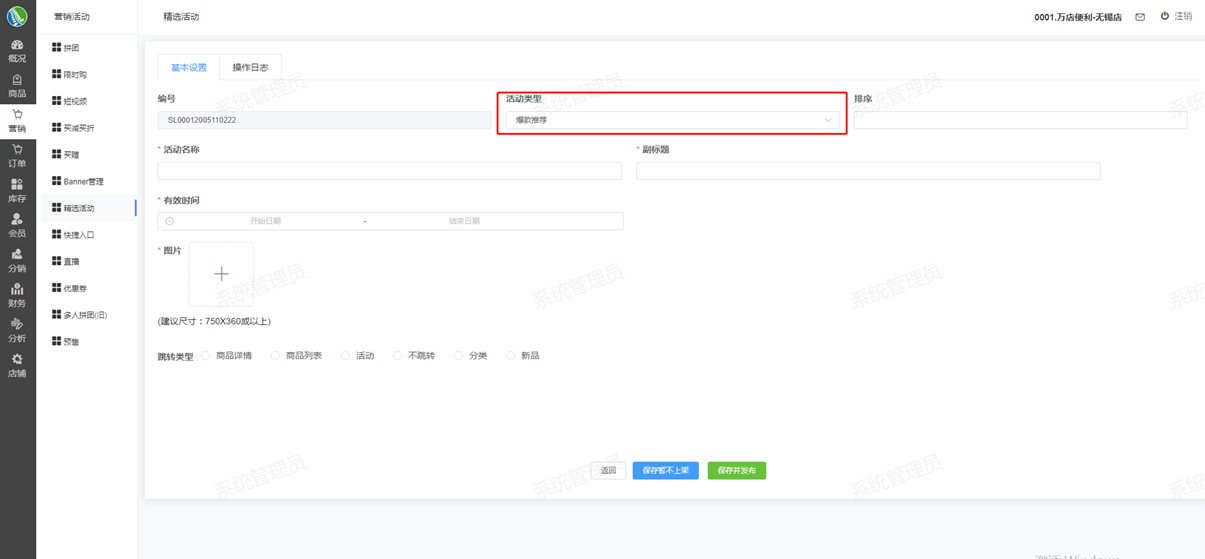Click the 编号 field SL00012005110222
The image size is (1205, 559).
pyautogui.click(x=324, y=120)
